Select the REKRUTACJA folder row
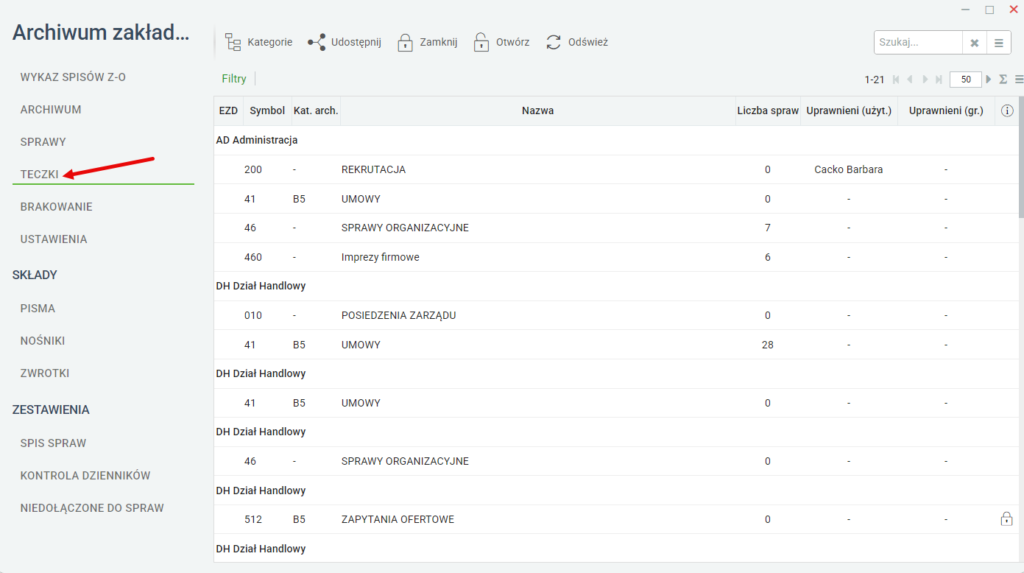Image resolution: width=1024 pixels, height=573 pixels. click(x=616, y=169)
